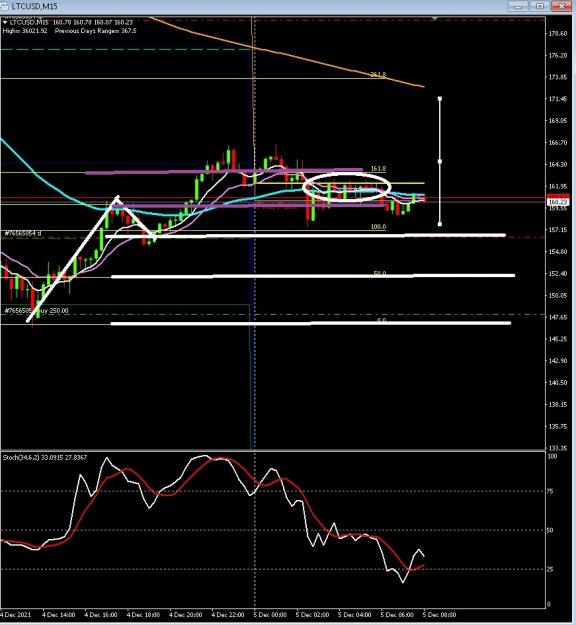Select the Fibonacci 261.8 level label

378,75
